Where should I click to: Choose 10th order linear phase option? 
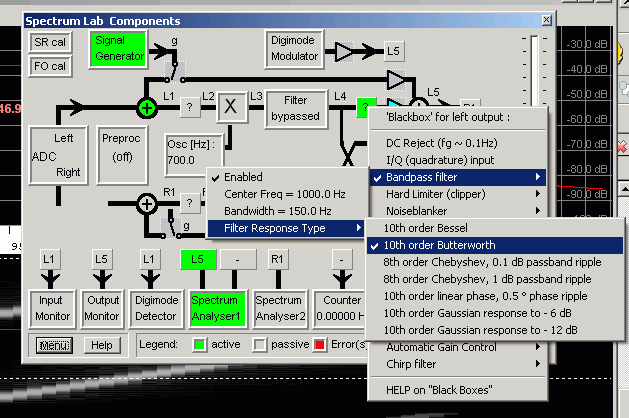[495, 296]
